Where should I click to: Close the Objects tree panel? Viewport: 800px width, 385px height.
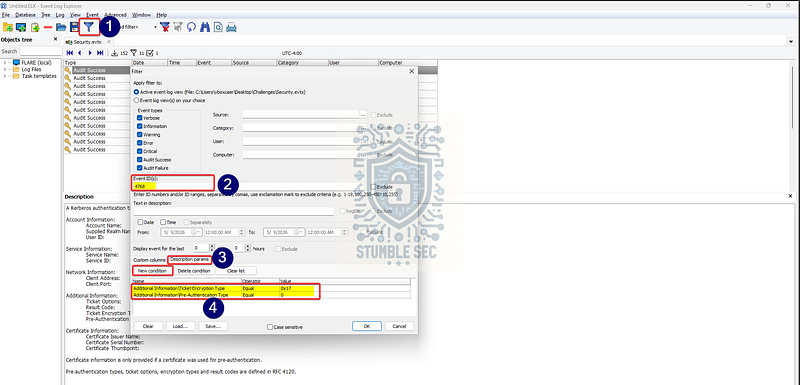pos(56,39)
